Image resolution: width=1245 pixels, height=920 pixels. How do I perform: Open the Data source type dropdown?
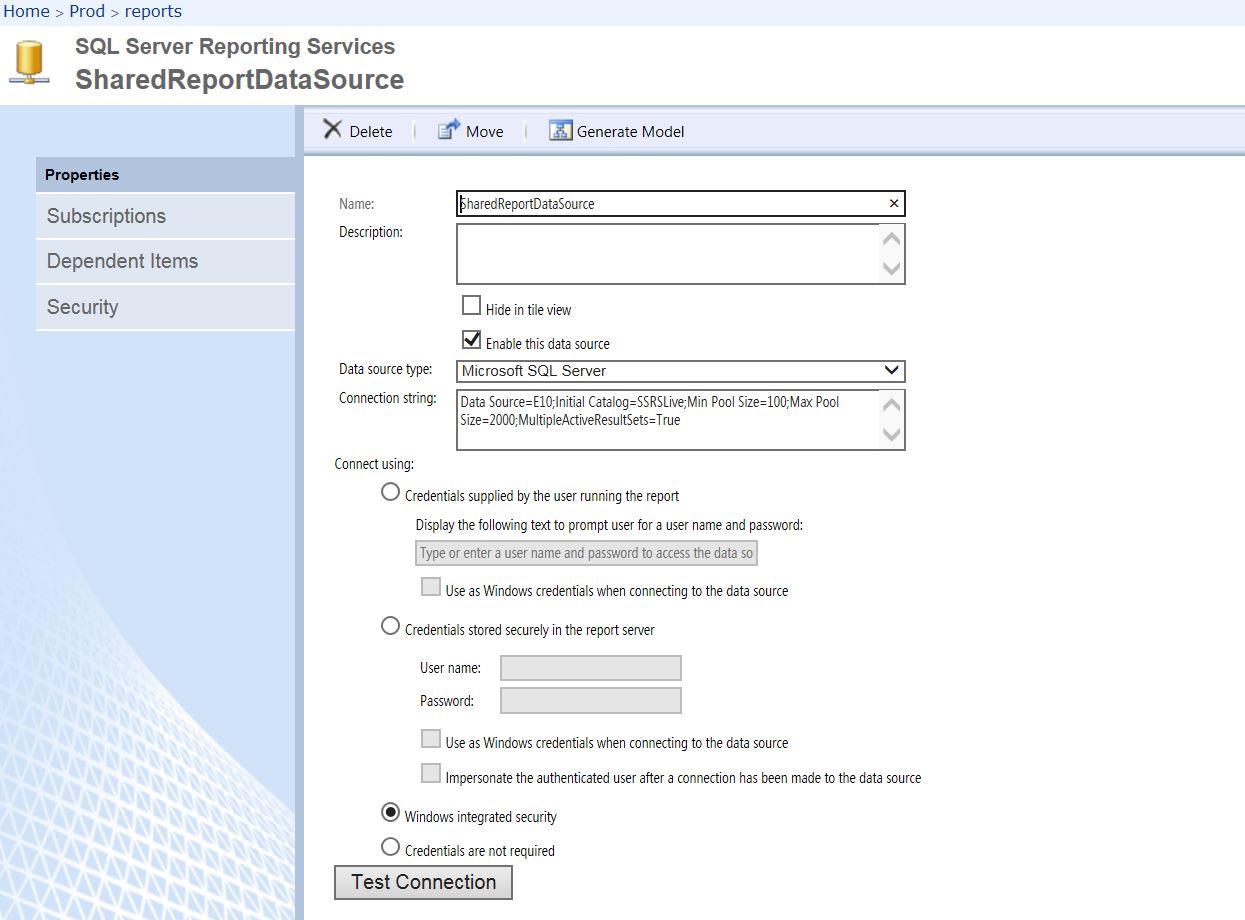click(x=680, y=371)
